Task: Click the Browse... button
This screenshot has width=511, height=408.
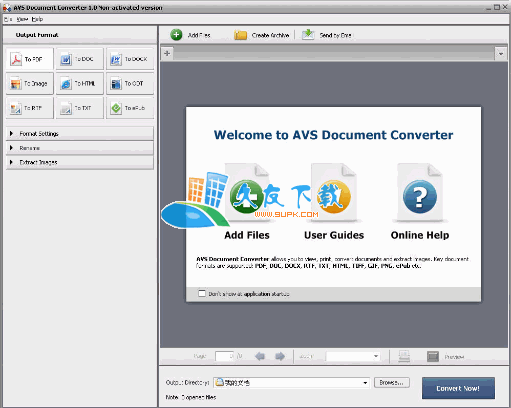Action: (392, 382)
